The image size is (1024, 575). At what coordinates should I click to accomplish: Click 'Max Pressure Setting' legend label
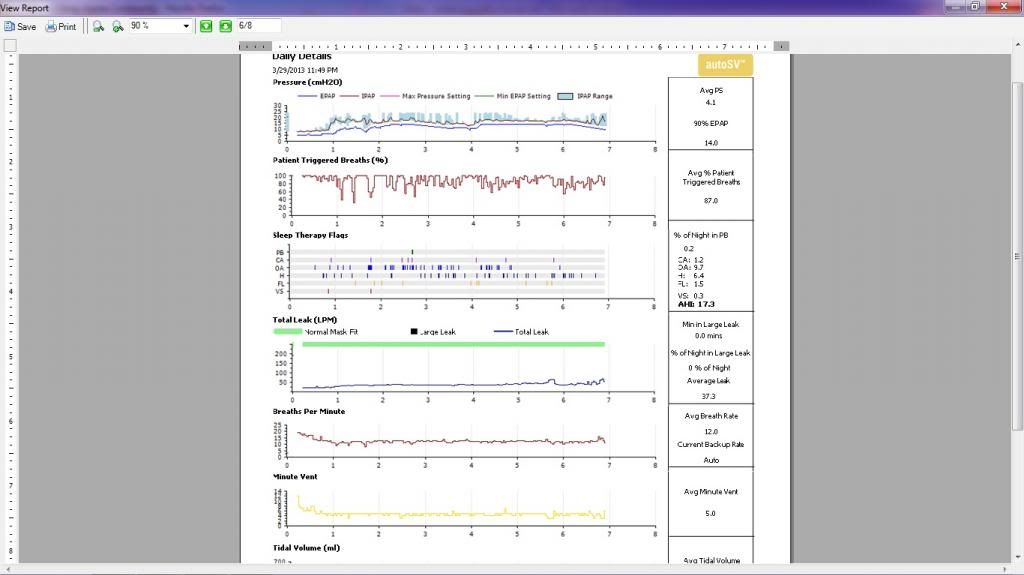click(436, 96)
